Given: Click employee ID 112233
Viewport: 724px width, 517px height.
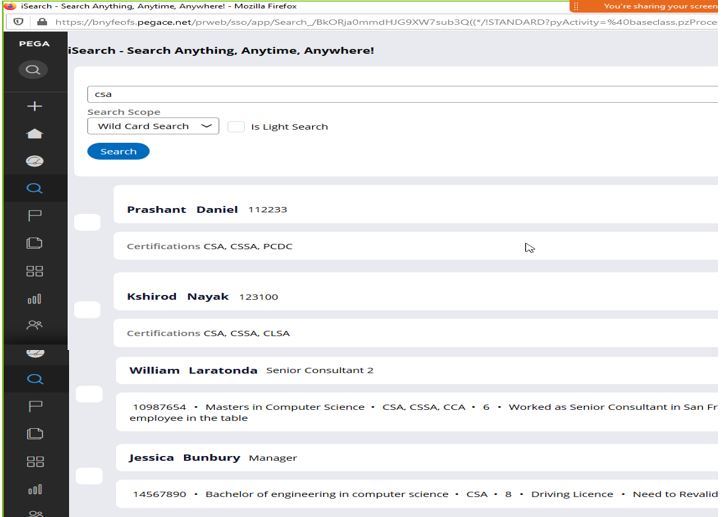Looking at the screenshot, I should coord(268,210).
